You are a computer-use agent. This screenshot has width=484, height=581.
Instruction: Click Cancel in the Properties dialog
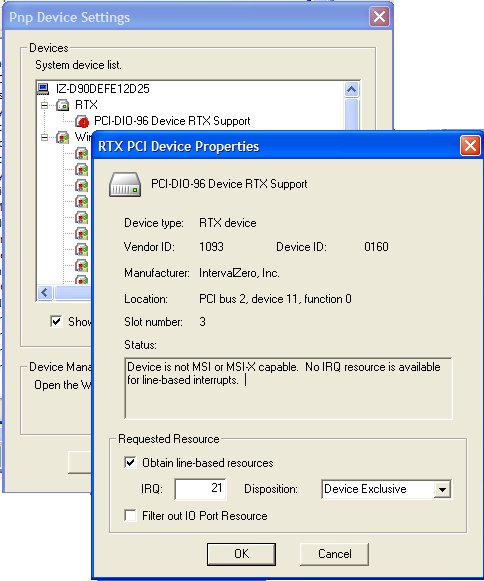(x=334, y=554)
